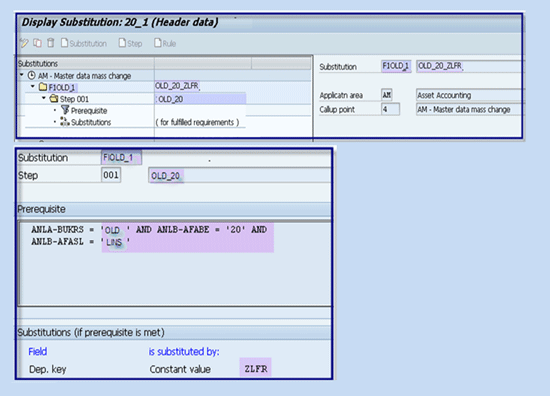The height and width of the screenshot is (396, 550).
Task: Click the ANLA-BUKRS condition line
Action: coord(149,229)
